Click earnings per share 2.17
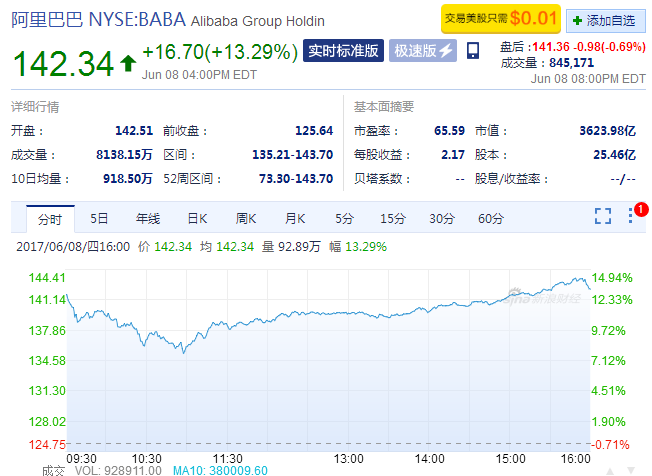Image resolution: width=652 pixels, height=476 pixels. coord(453,155)
